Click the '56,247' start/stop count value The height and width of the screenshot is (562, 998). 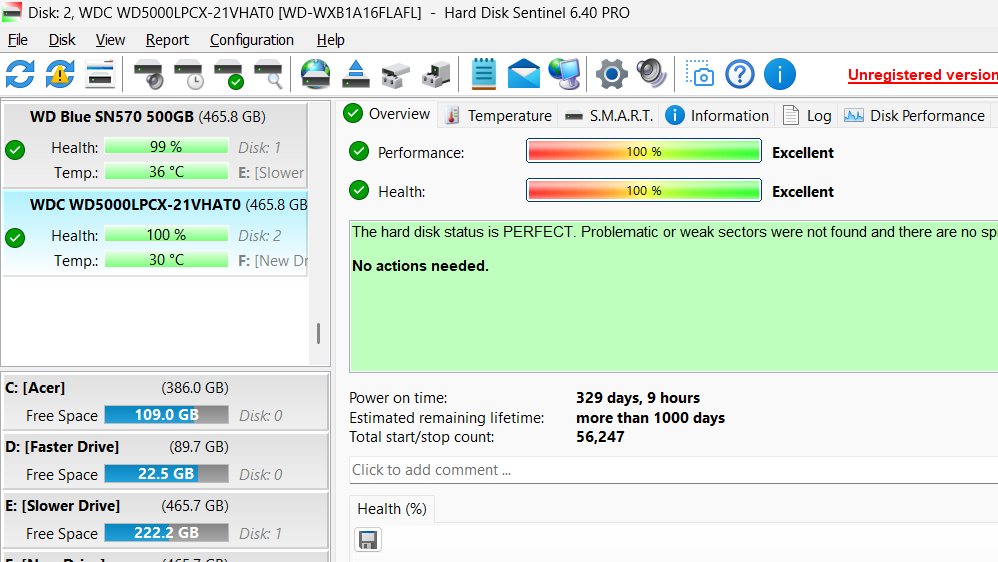point(600,437)
